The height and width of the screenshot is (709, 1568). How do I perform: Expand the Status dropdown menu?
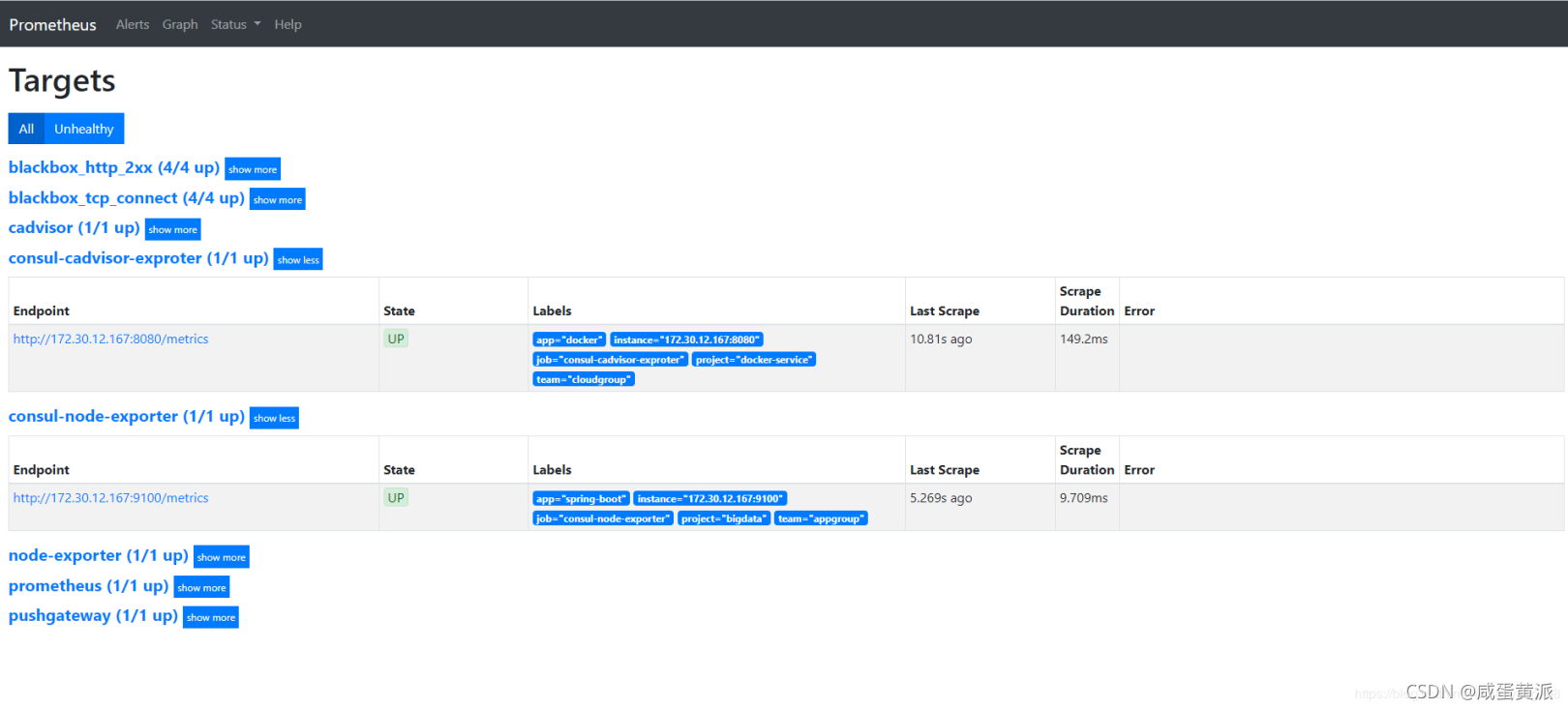click(236, 24)
